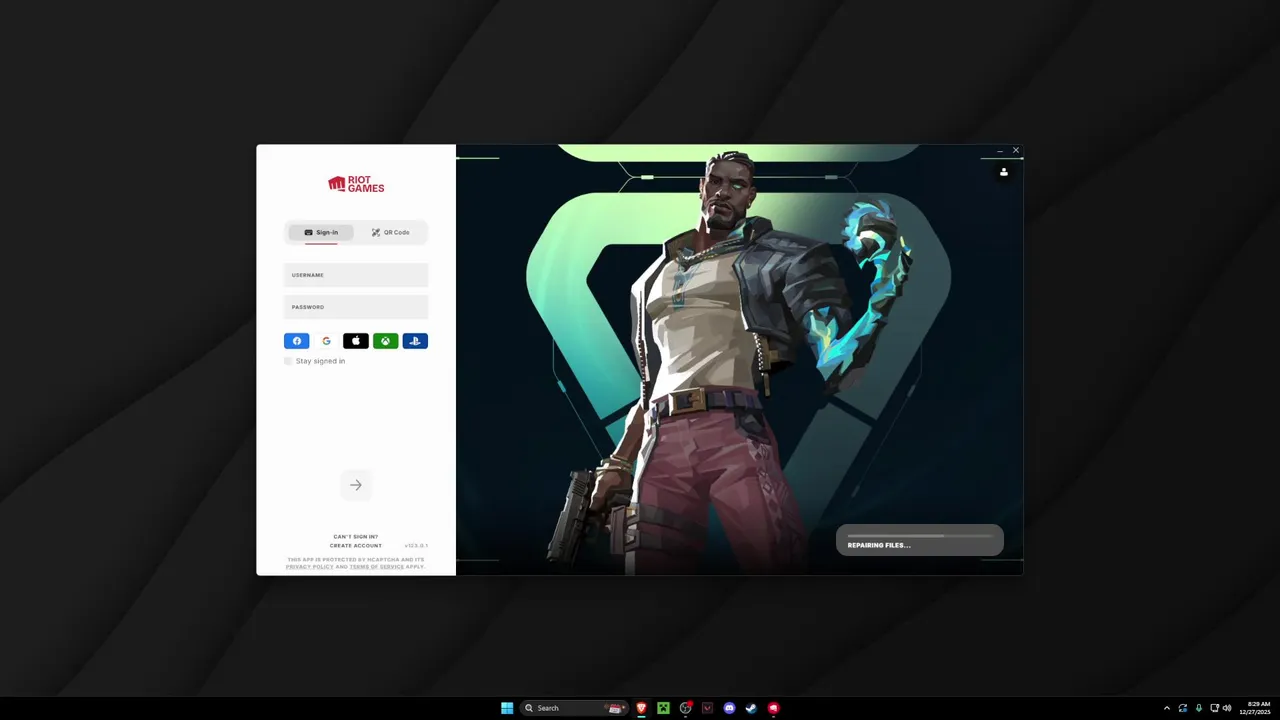Open the Create Account link
1280x720 pixels.
tap(356, 546)
